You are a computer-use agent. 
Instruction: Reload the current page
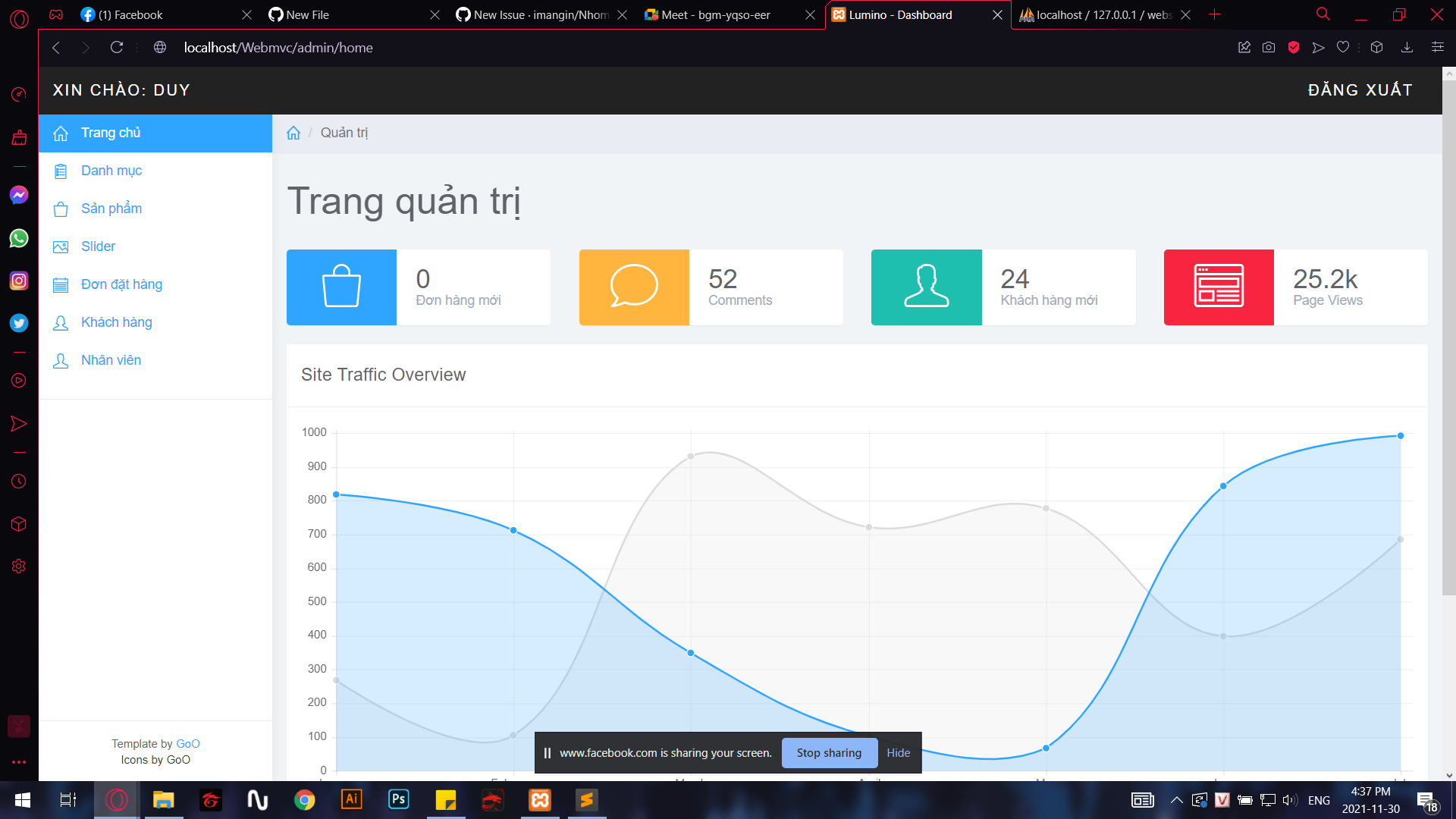tap(117, 47)
